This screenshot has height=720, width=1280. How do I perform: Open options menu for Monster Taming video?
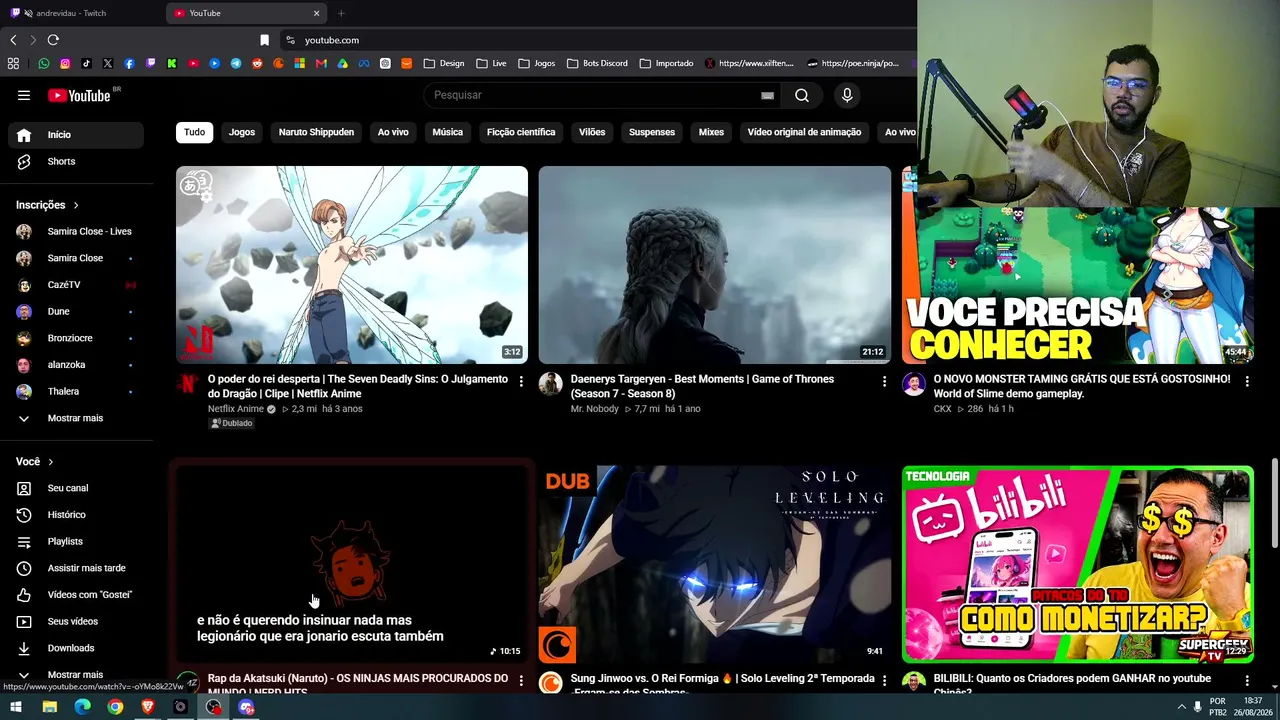coord(1247,381)
